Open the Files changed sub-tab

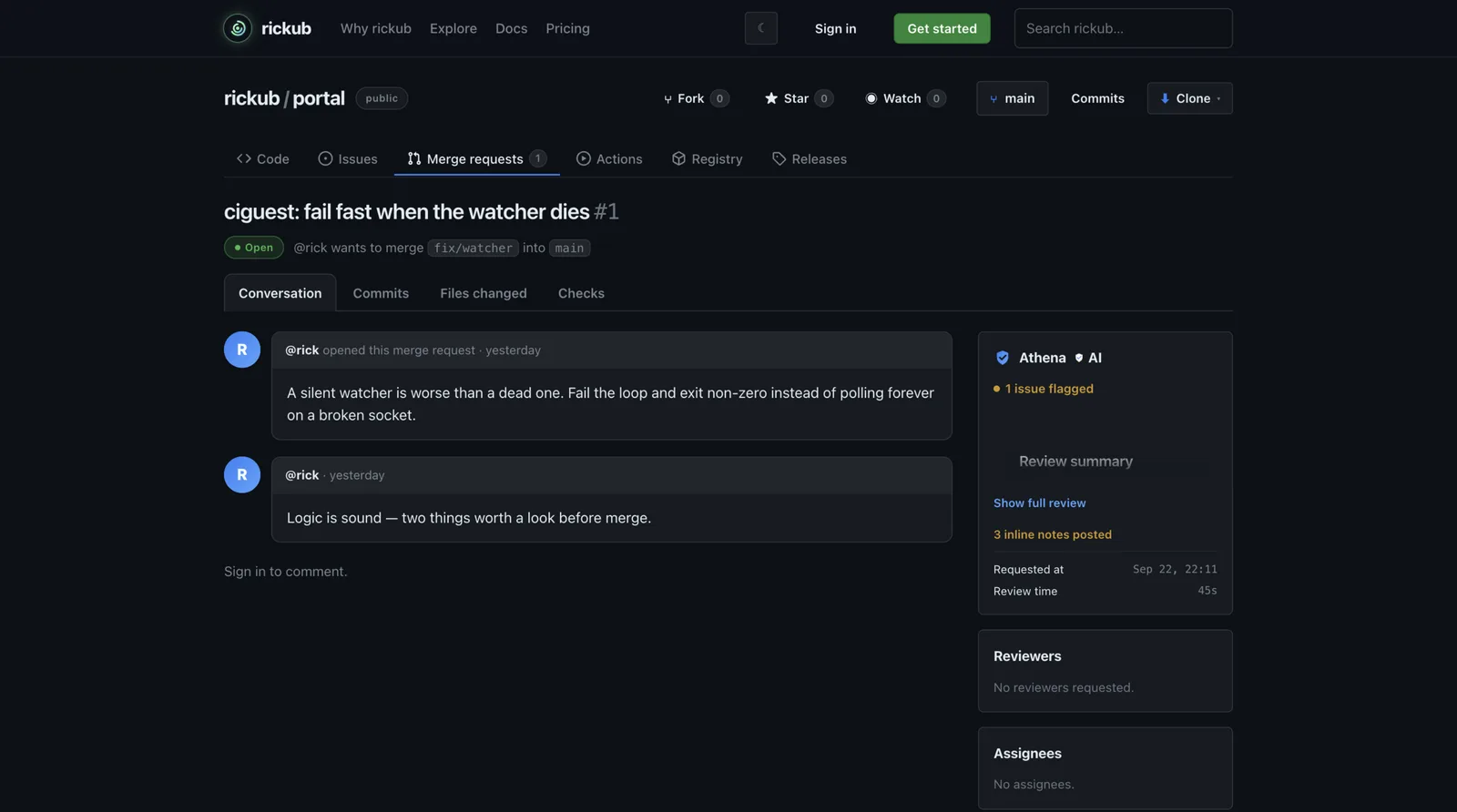point(484,293)
